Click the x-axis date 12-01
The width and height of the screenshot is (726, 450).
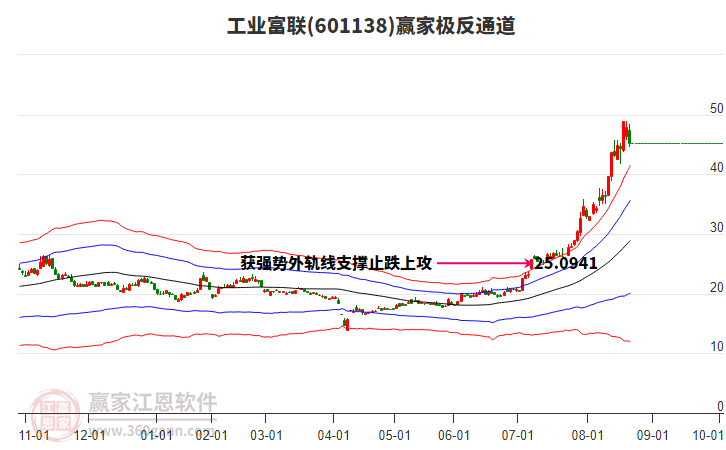[x=89, y=436]
